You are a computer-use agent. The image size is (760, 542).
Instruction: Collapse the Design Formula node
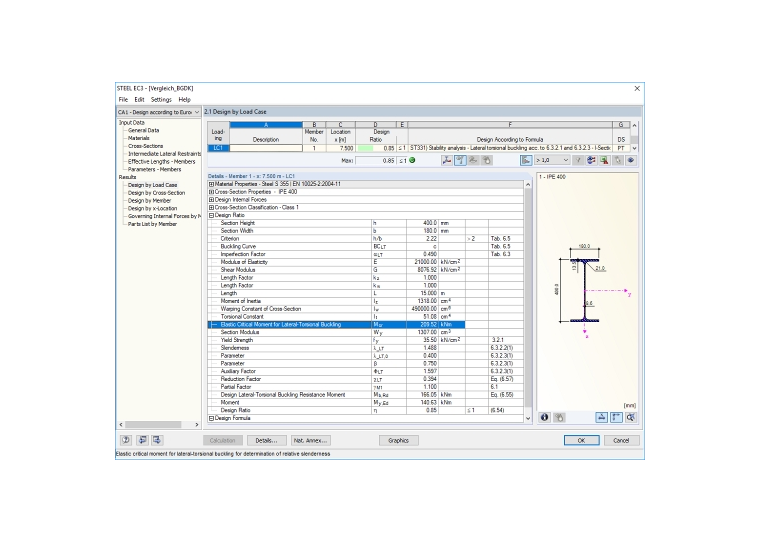pos(211,418)
